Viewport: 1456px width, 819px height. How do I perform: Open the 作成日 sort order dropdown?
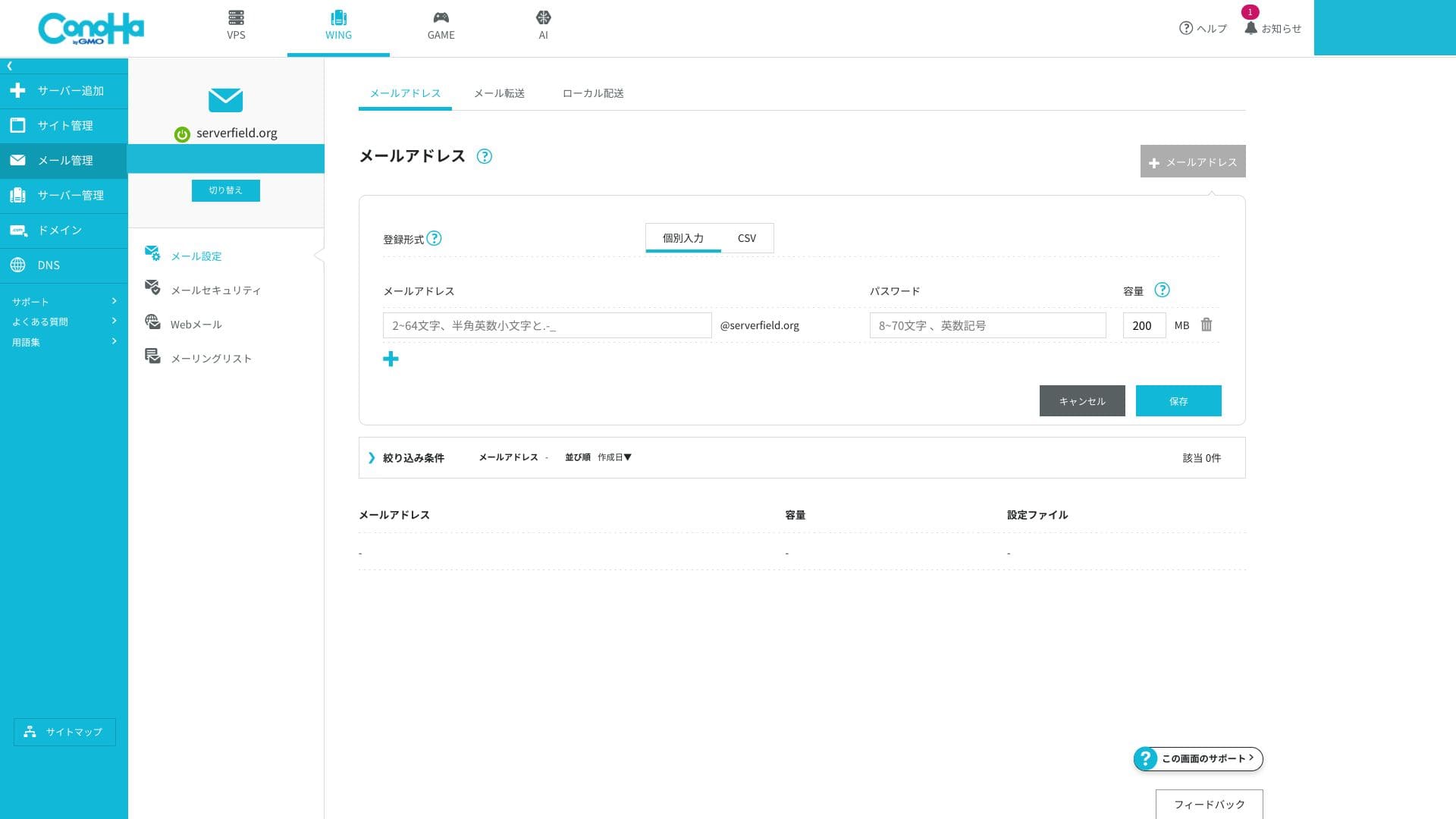pyautogui.click(x=614, y=457)
